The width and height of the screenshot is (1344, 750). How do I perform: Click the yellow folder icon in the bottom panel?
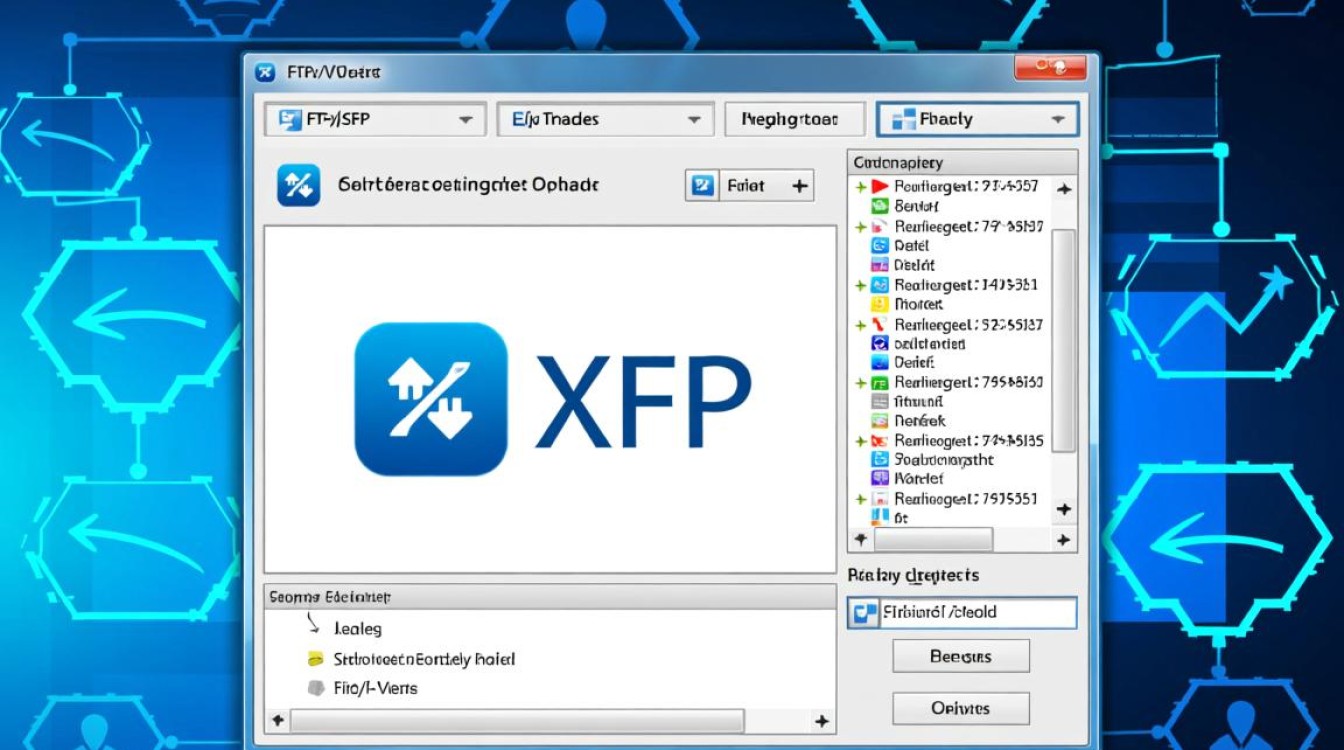coord(316,659)
